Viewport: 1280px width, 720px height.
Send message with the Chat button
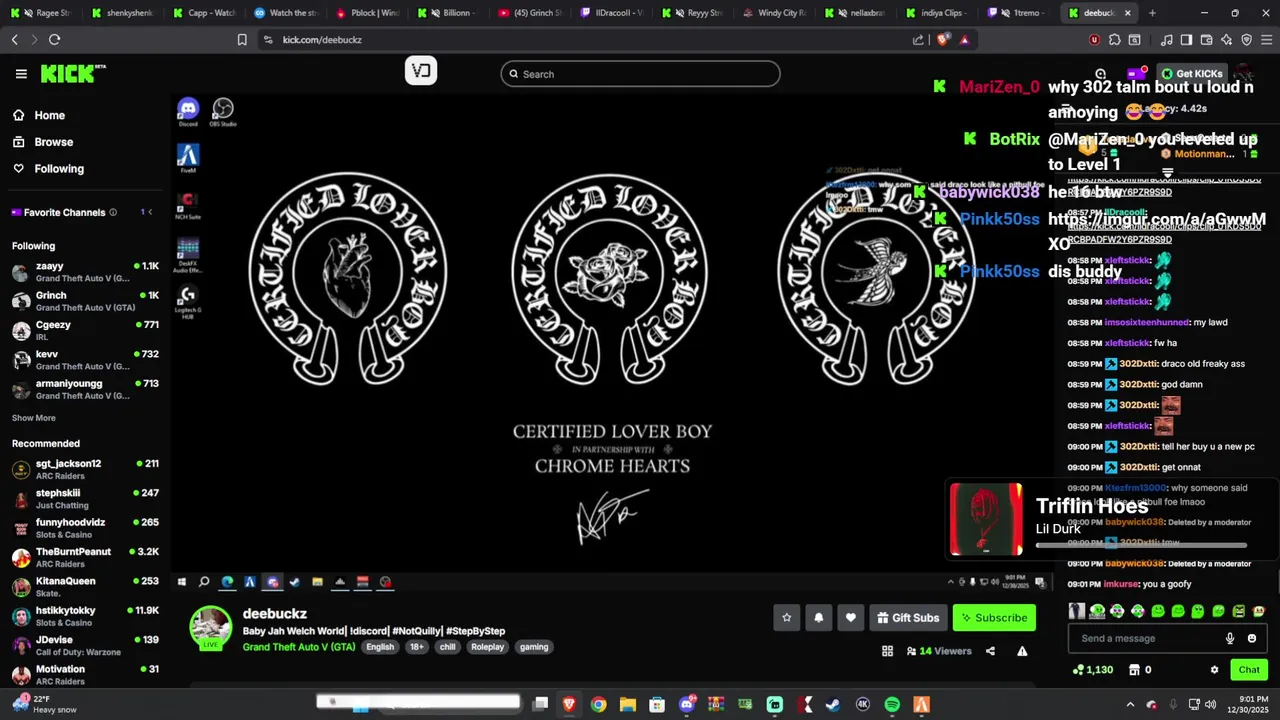[x=1249, y=670]
